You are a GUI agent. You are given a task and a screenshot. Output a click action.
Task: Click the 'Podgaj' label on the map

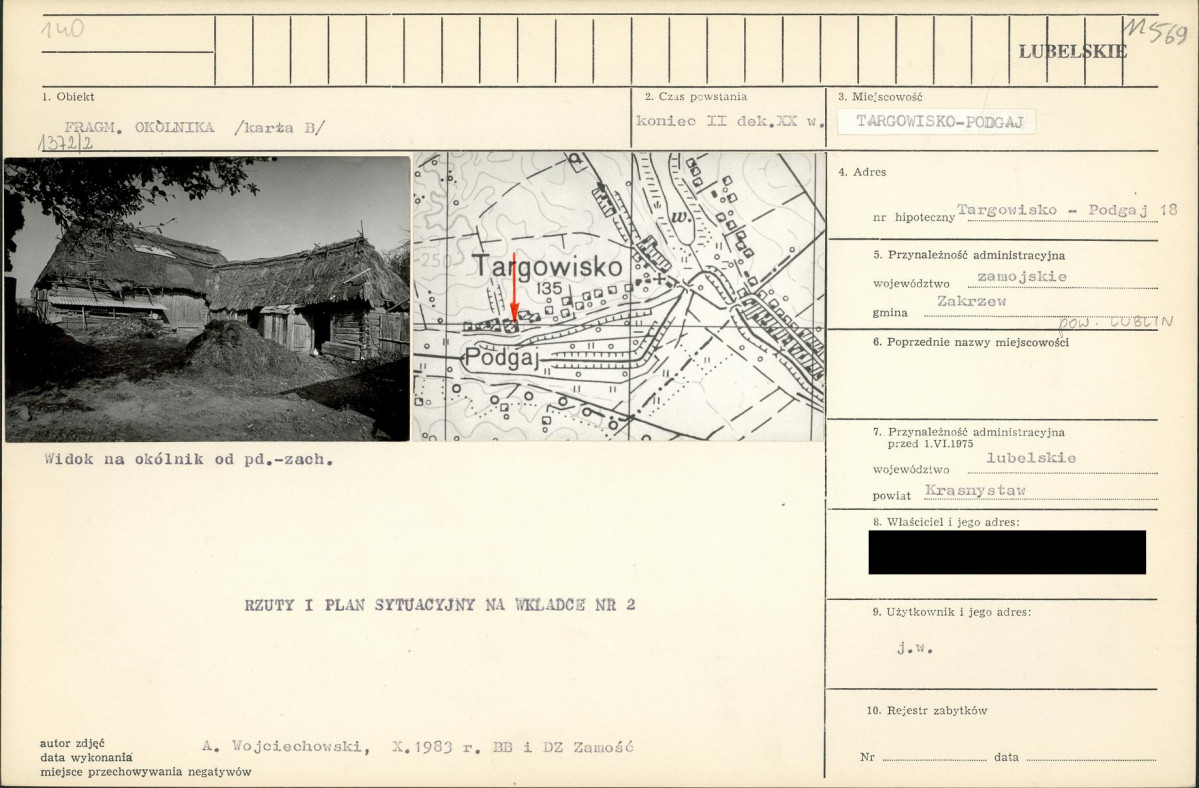pos(509,358)
